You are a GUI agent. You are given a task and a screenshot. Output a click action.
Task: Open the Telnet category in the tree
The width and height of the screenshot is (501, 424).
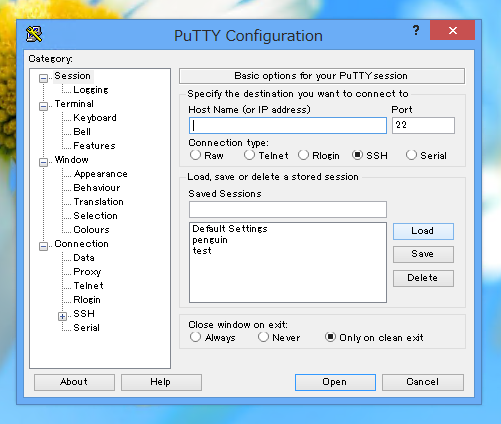pos(88,286)
